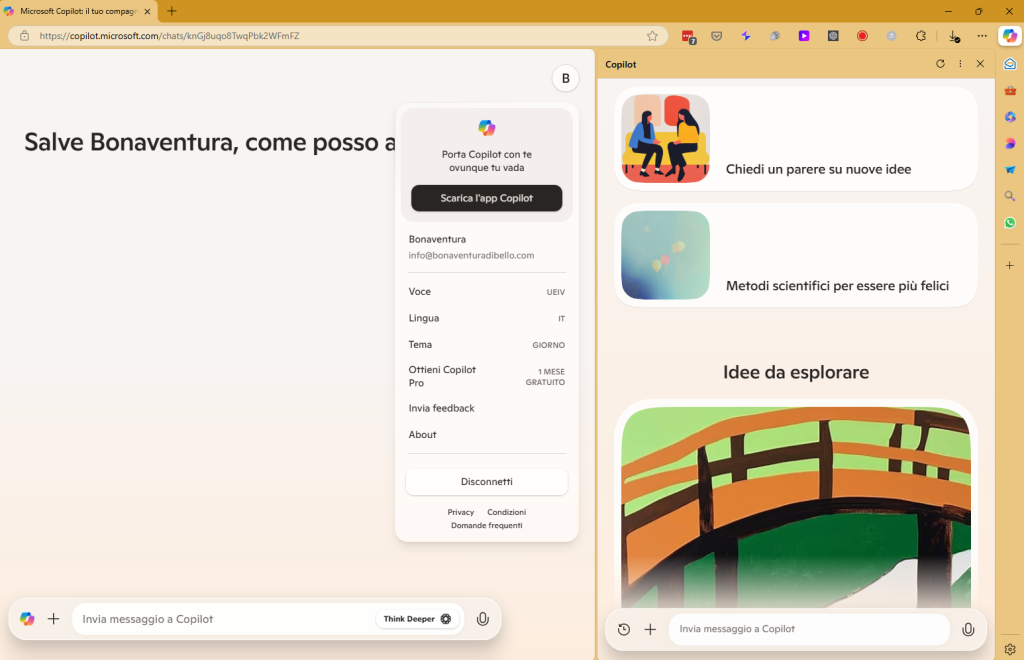Open Copilot sidebar more options menu
Image resolution: width=1024 pixels, height=660 pixels.
pos(960,64)
